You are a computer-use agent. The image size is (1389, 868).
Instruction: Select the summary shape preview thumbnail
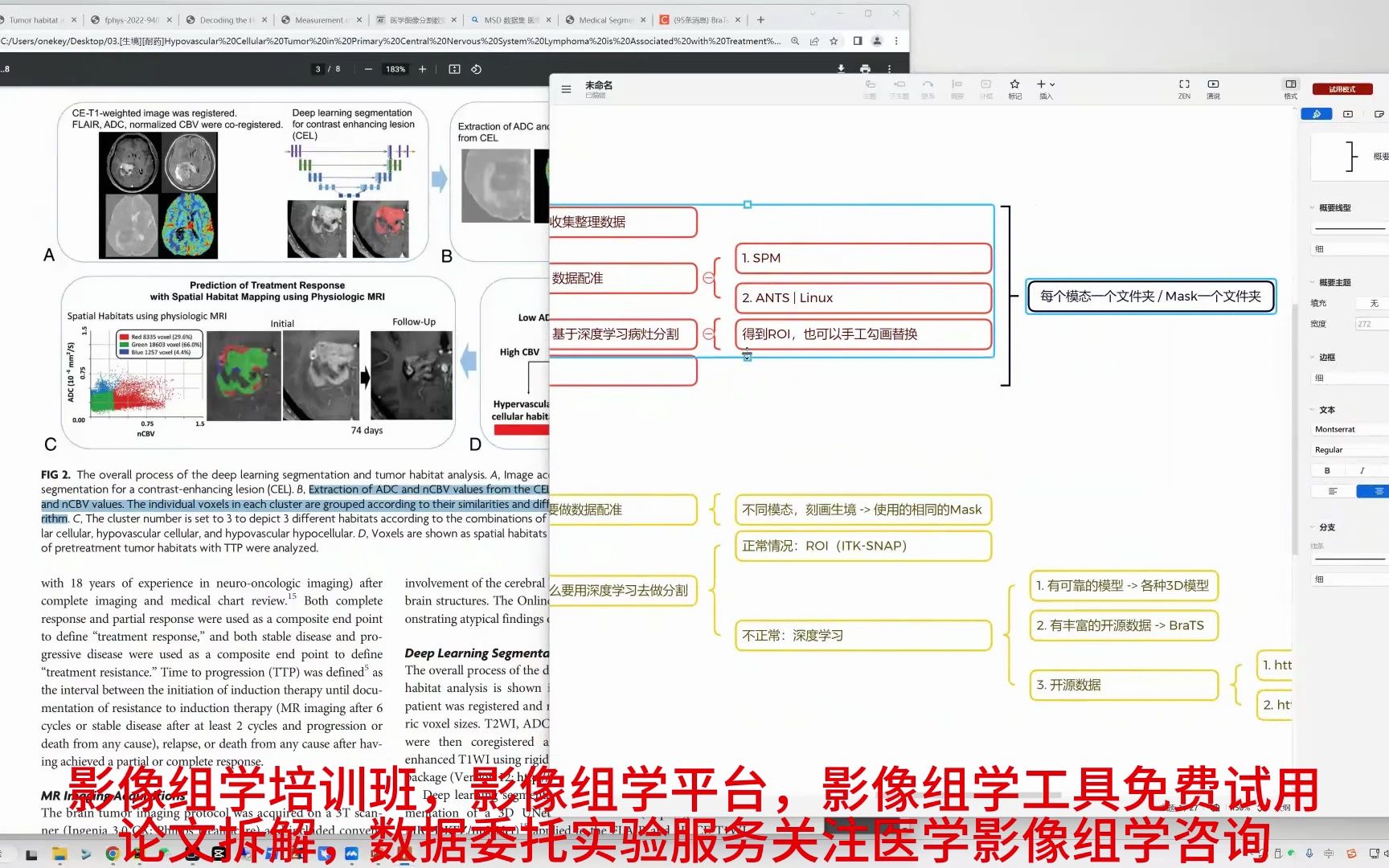pyautogui.click(x=1350, y=156)
